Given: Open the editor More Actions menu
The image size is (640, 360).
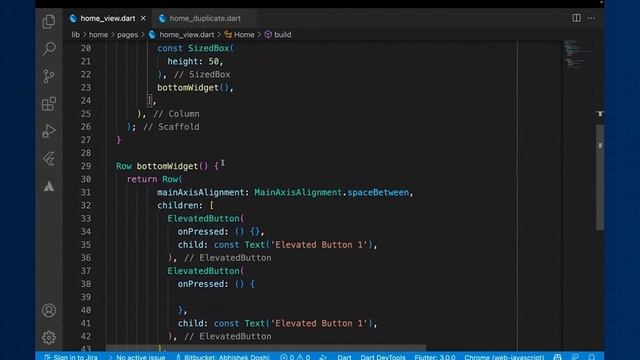Looking at the screenshot, I should (591, 18).
